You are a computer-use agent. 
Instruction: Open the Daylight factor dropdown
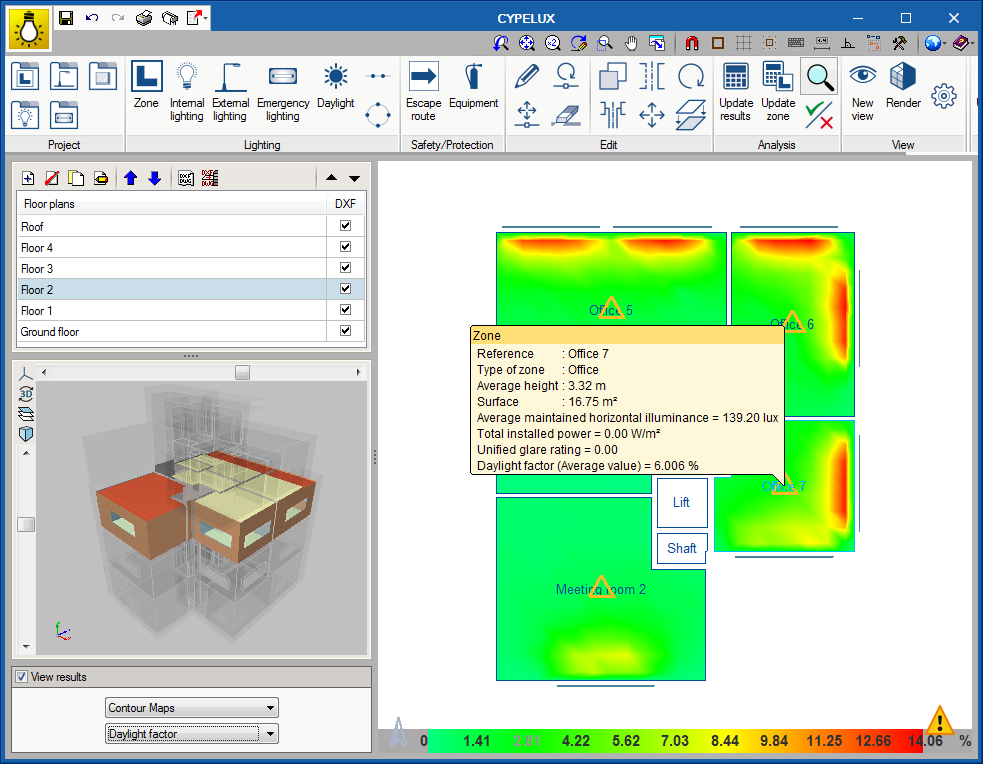[x=192, y=734]
